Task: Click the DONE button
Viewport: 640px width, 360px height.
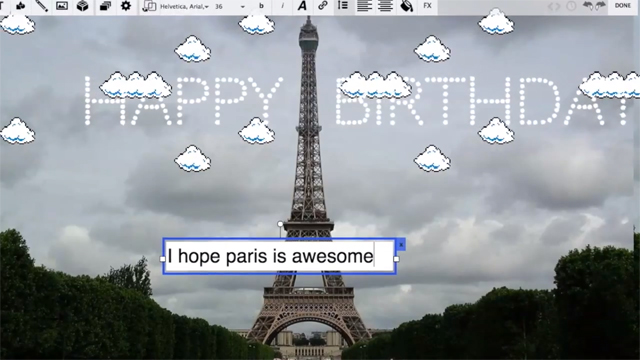Action: click(623, 6)
